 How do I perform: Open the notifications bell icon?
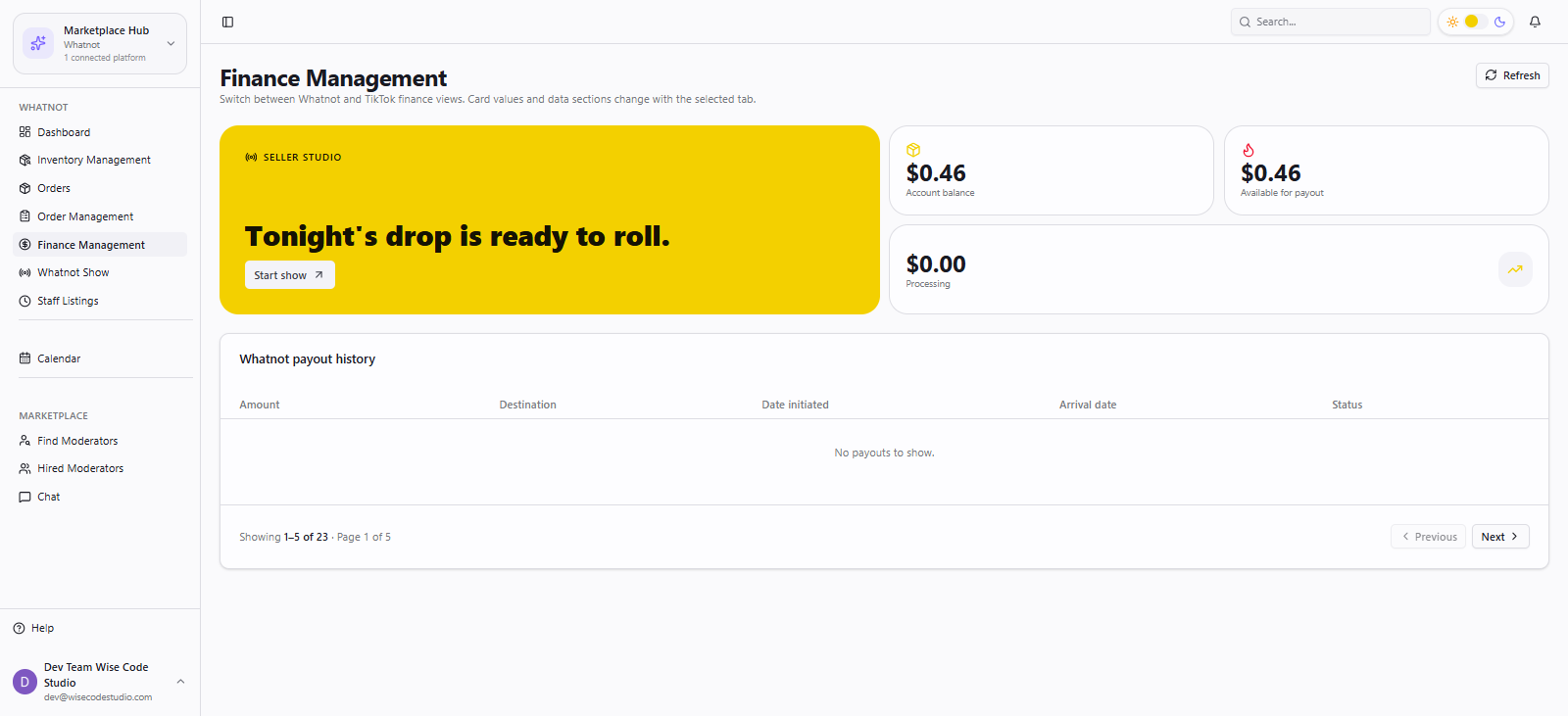(1535, 22)
